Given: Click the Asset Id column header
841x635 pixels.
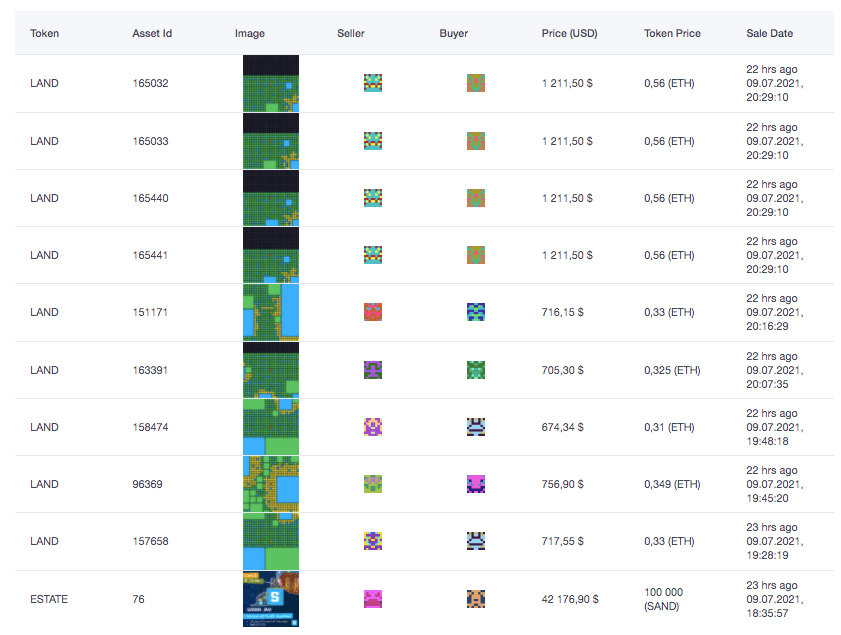Looking at the screenshot, I should pyautogui.click(x=152, y=33).
